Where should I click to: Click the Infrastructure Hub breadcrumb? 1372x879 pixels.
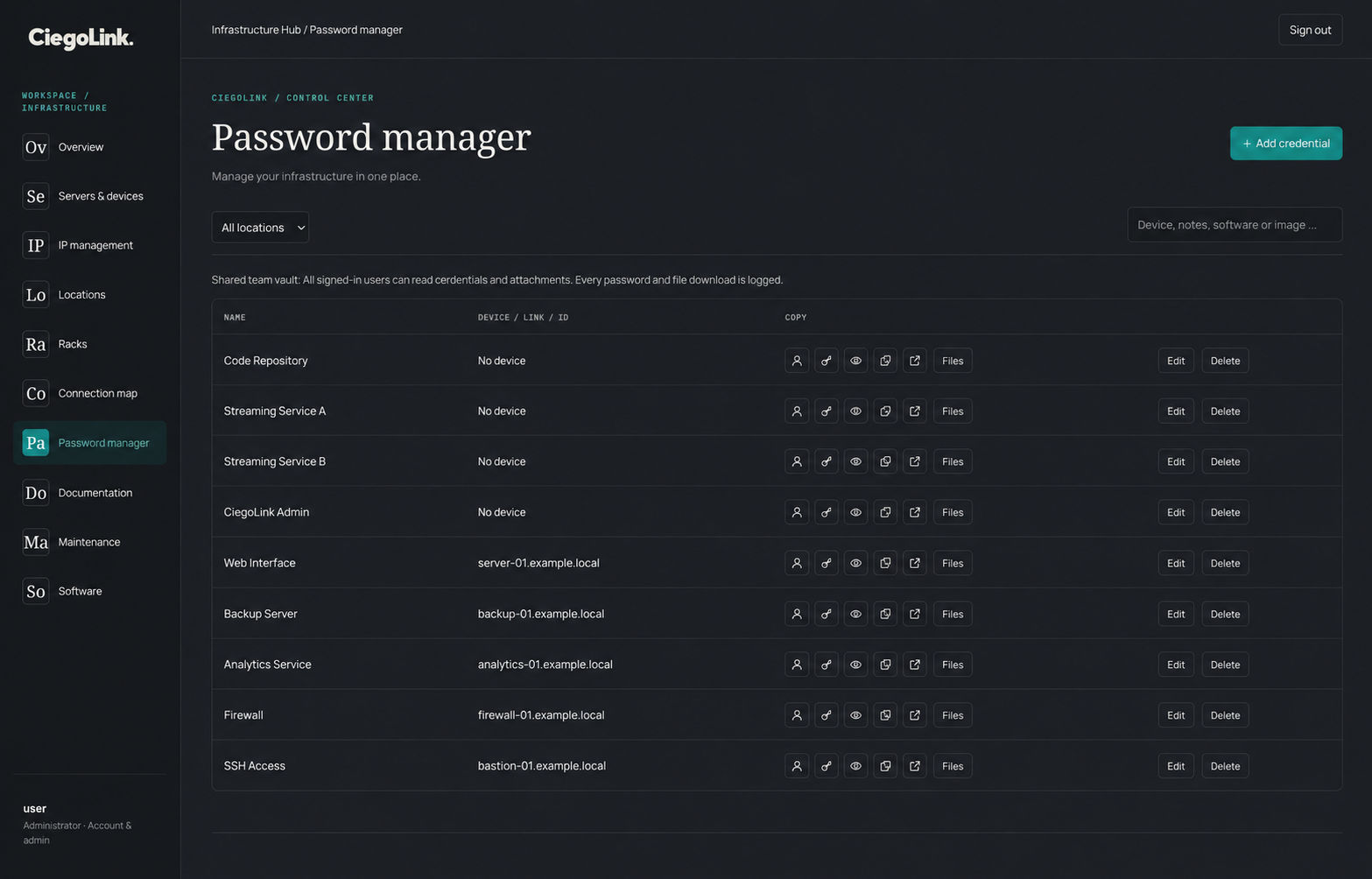[256, 30]
